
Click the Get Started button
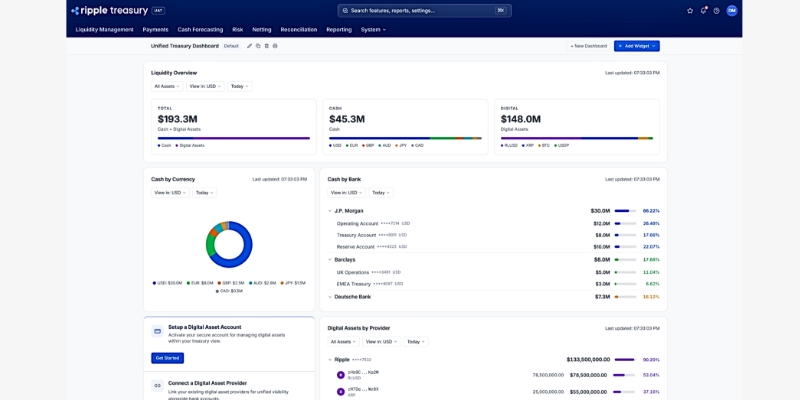coord(167,358)
